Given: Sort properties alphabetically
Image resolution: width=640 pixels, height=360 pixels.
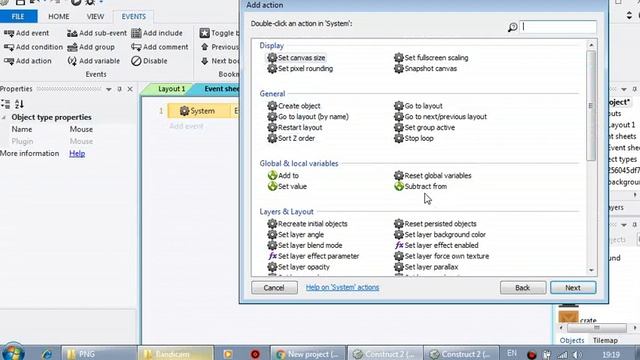Looking at the screenshot, I should 19,104.
